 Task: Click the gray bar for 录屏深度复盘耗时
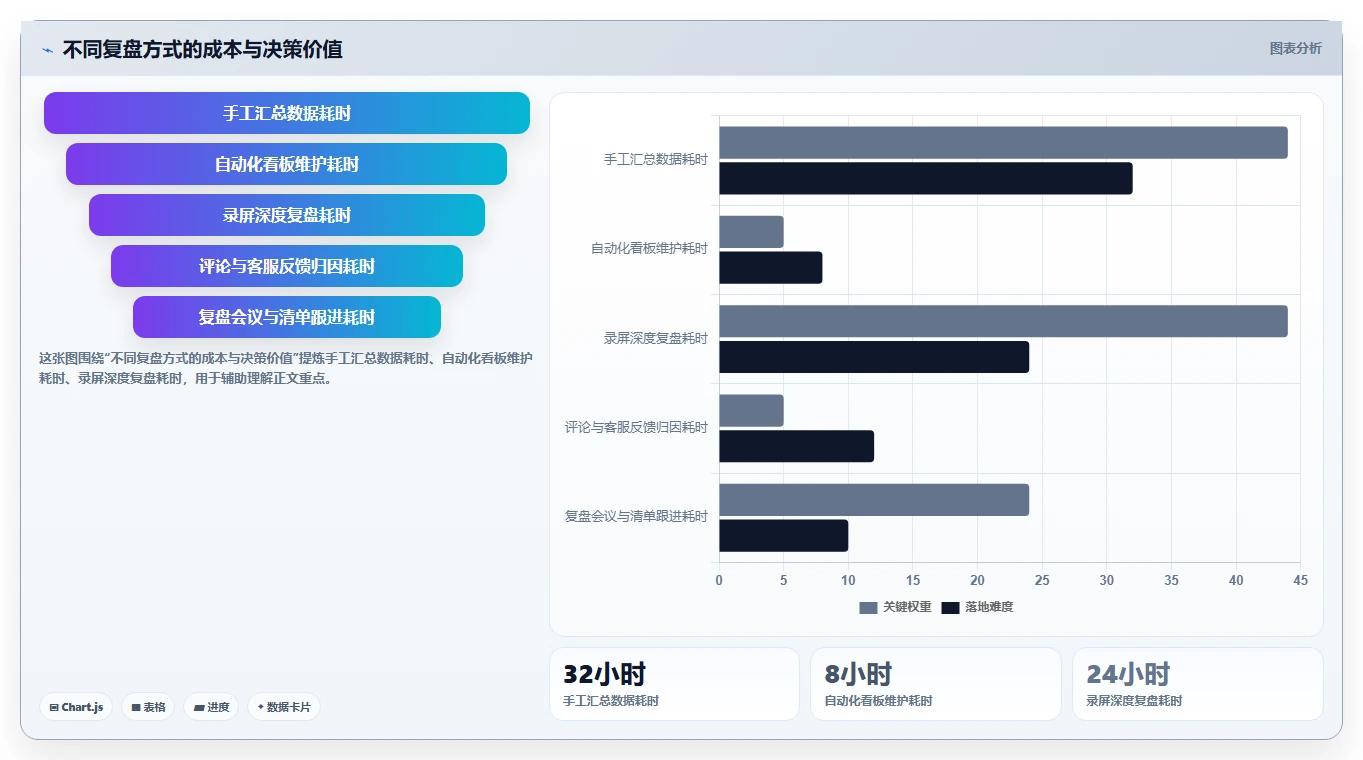tap(1003, 321)
